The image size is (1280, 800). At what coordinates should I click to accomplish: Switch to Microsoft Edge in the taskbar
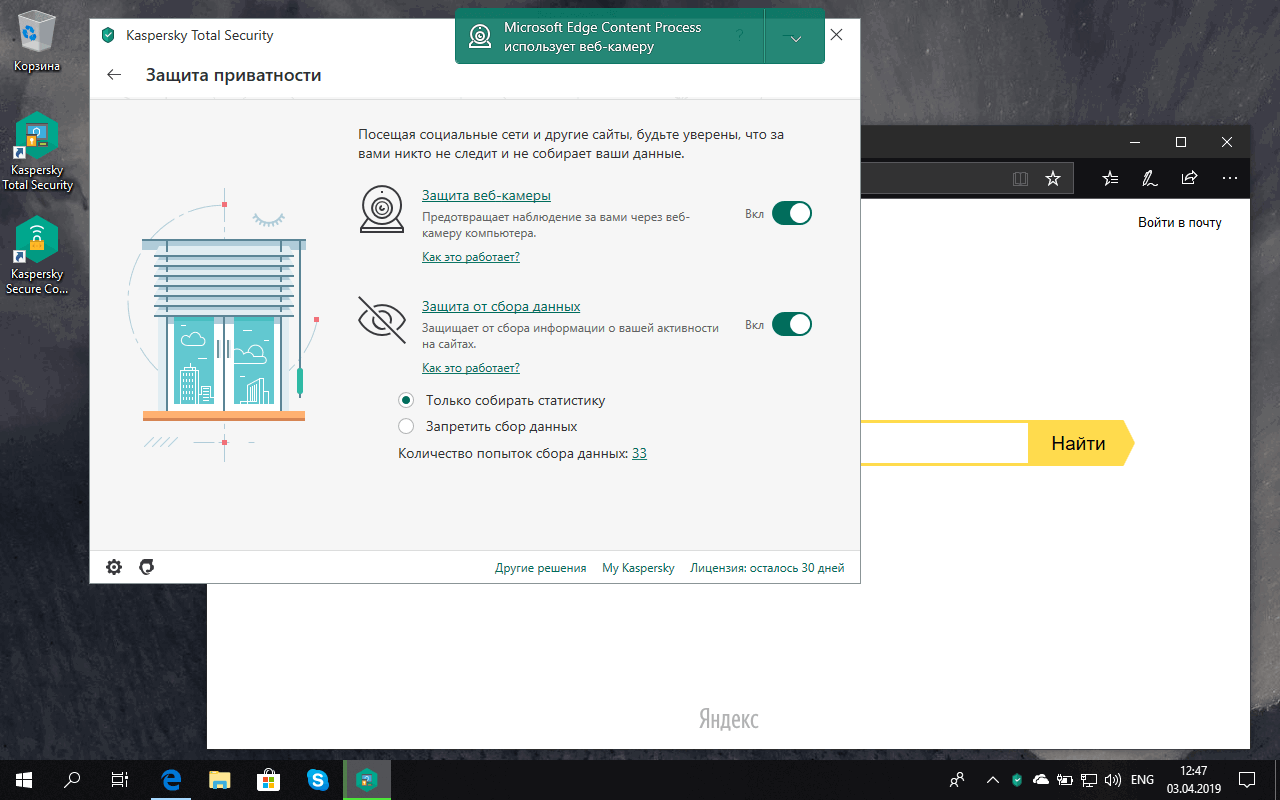pos(171,779)
